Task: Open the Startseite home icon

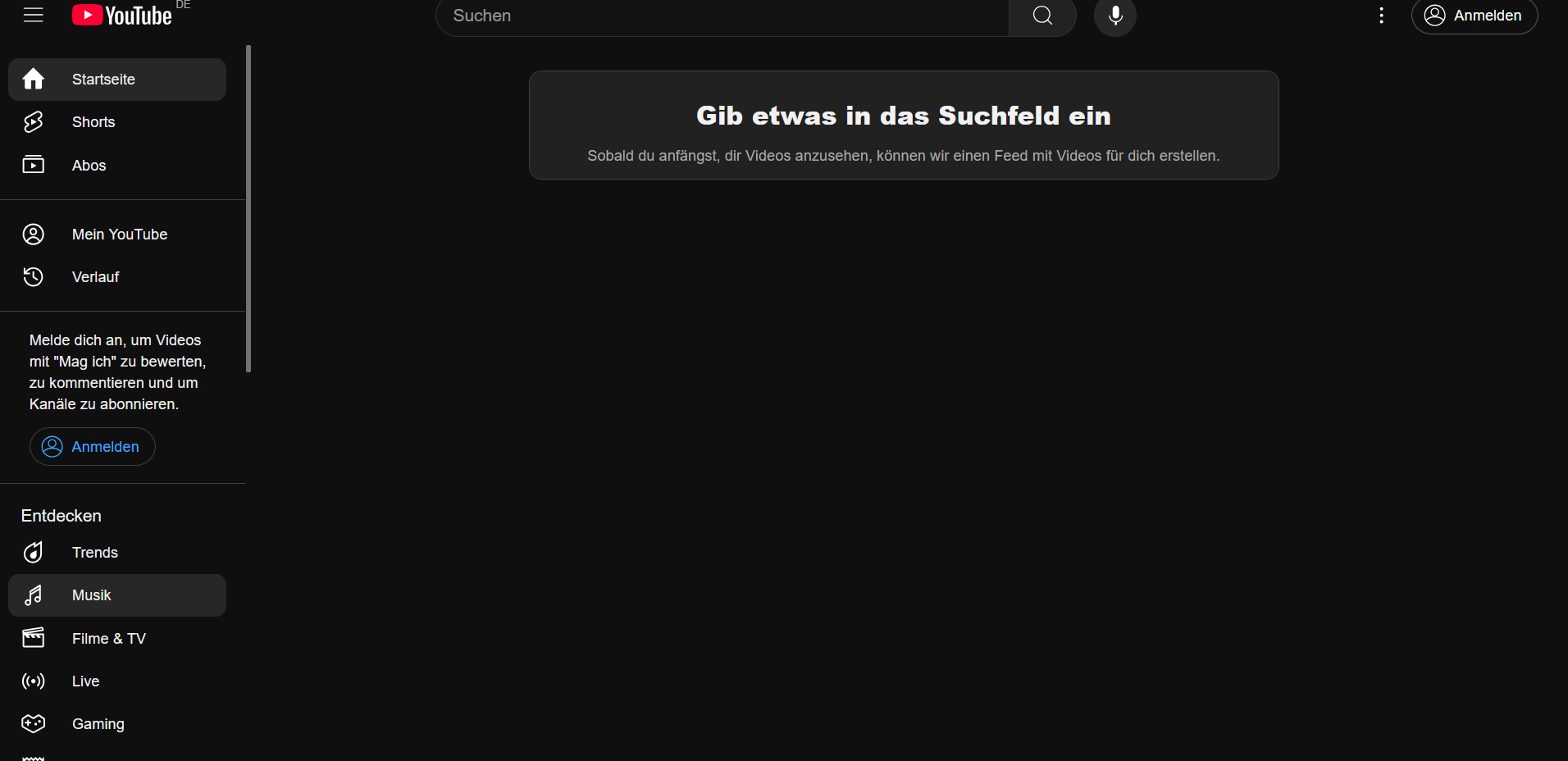Action: [33, 79]
